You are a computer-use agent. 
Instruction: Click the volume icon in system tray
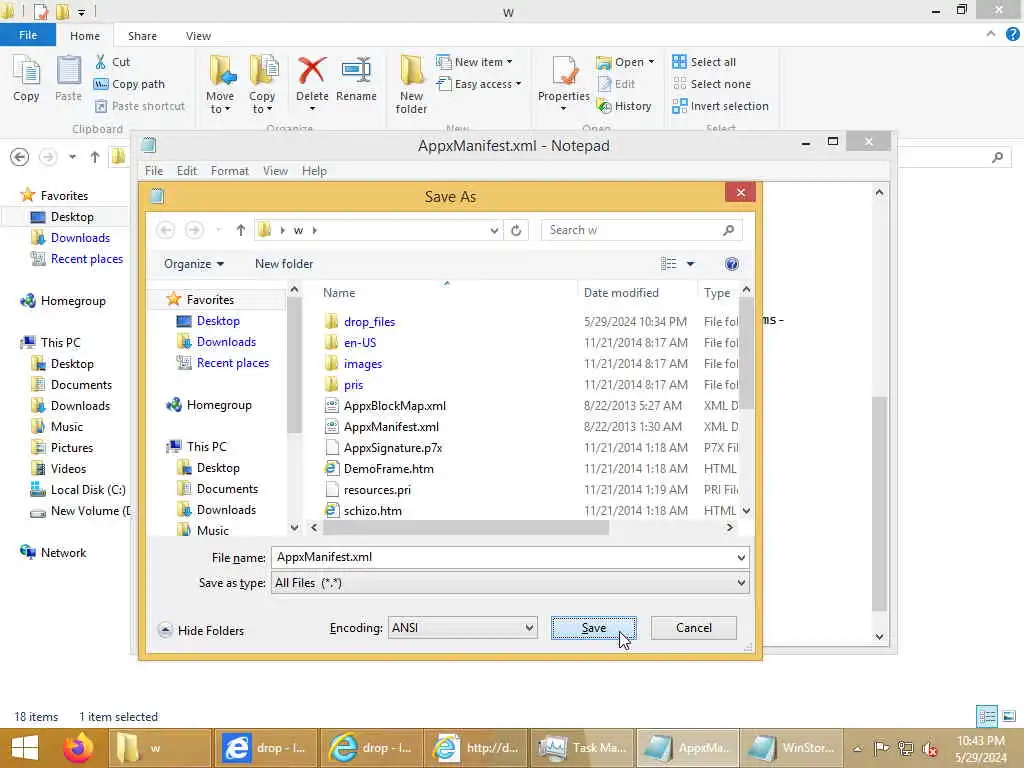click(x=929, y=748)
